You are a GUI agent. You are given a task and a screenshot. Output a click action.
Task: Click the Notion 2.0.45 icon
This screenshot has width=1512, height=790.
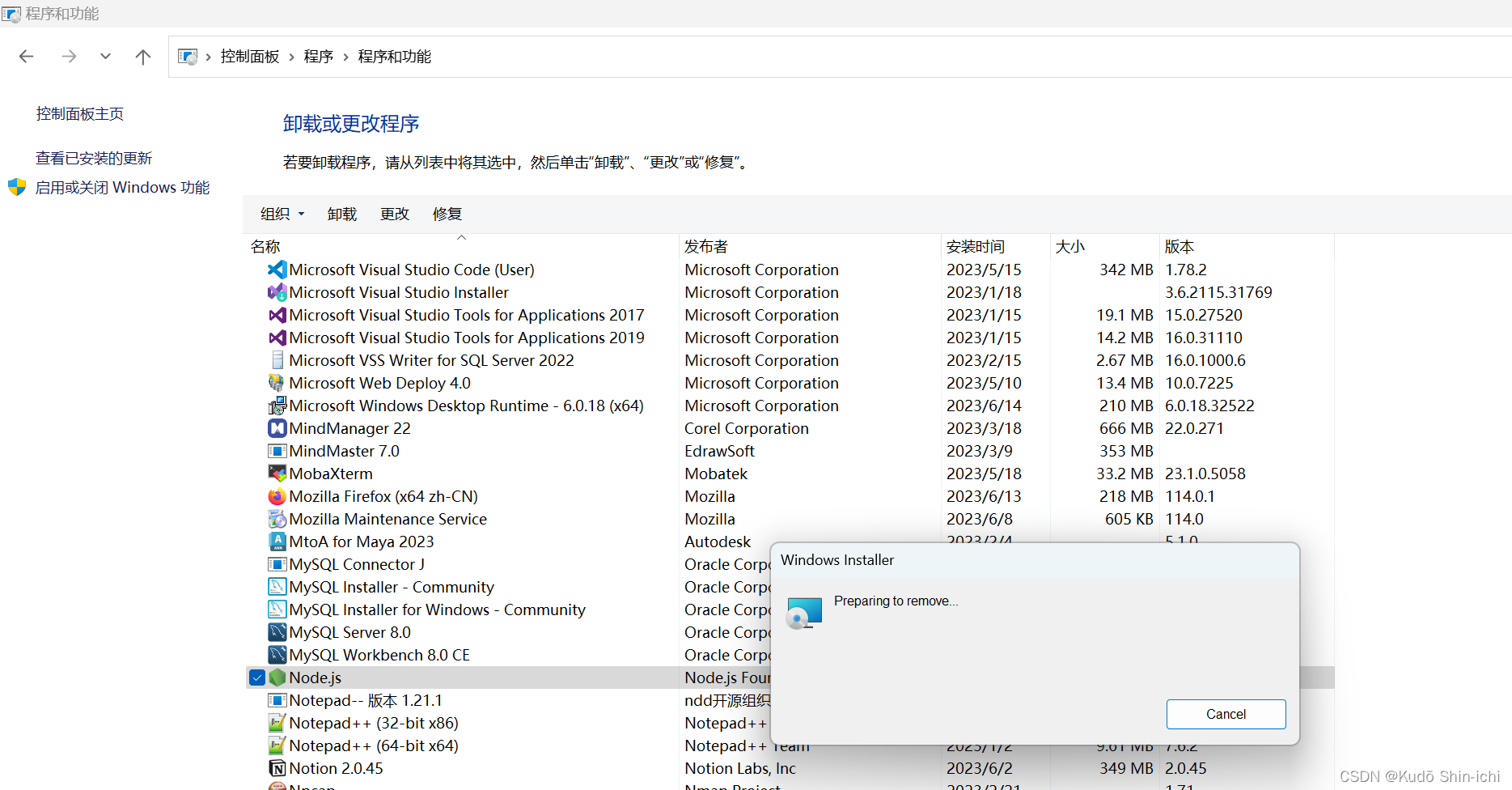[x=277, y=768]
